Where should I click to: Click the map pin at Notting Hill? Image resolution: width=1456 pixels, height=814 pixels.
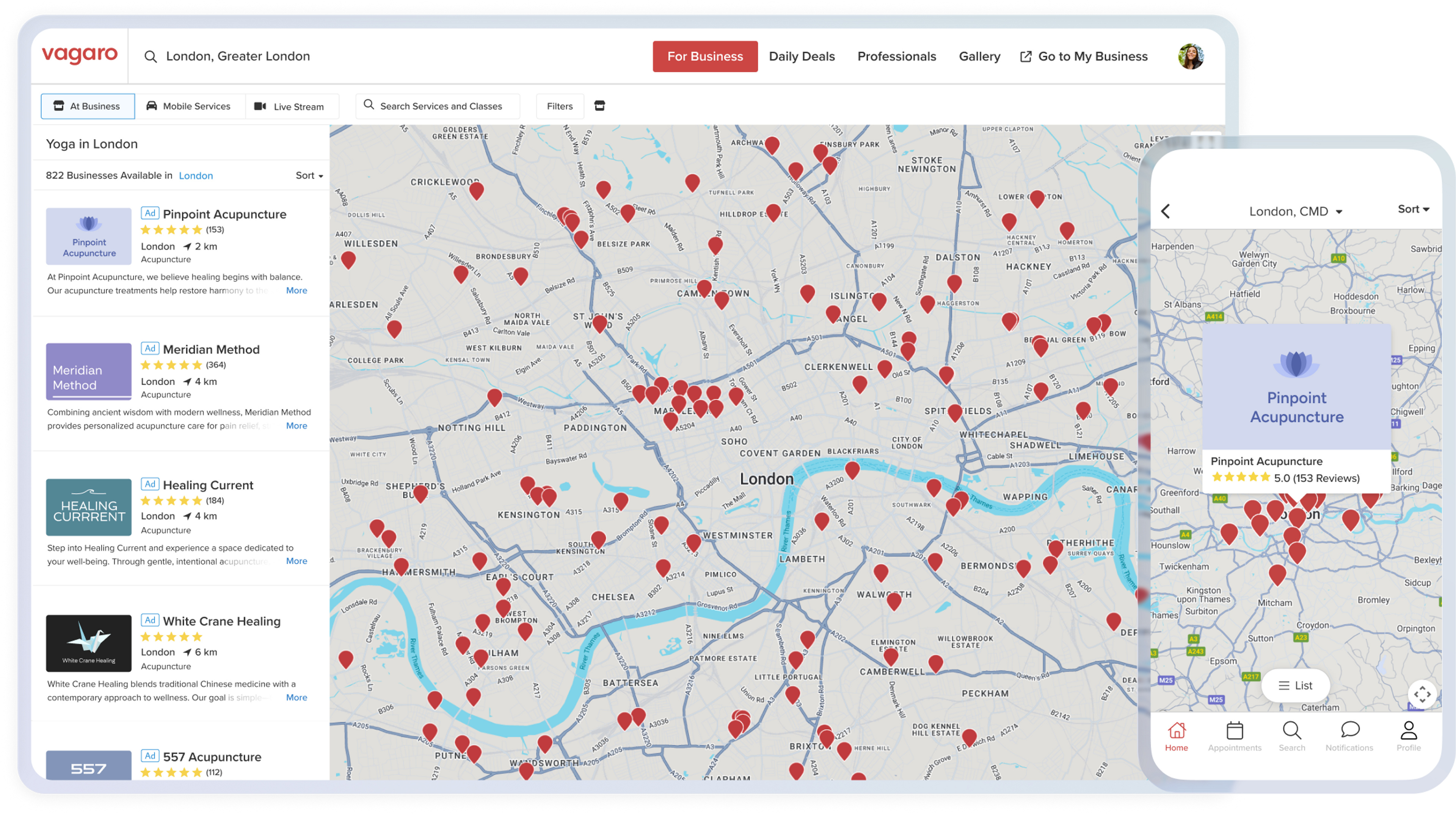494,397
